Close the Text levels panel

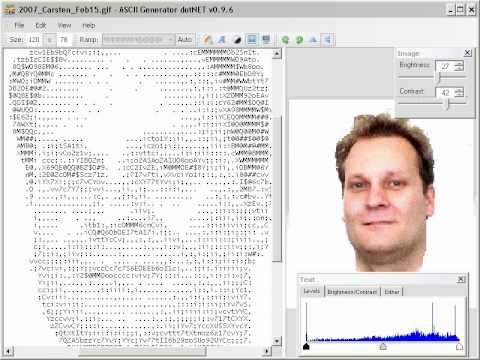pyautogui.click(x=461, y=279)
